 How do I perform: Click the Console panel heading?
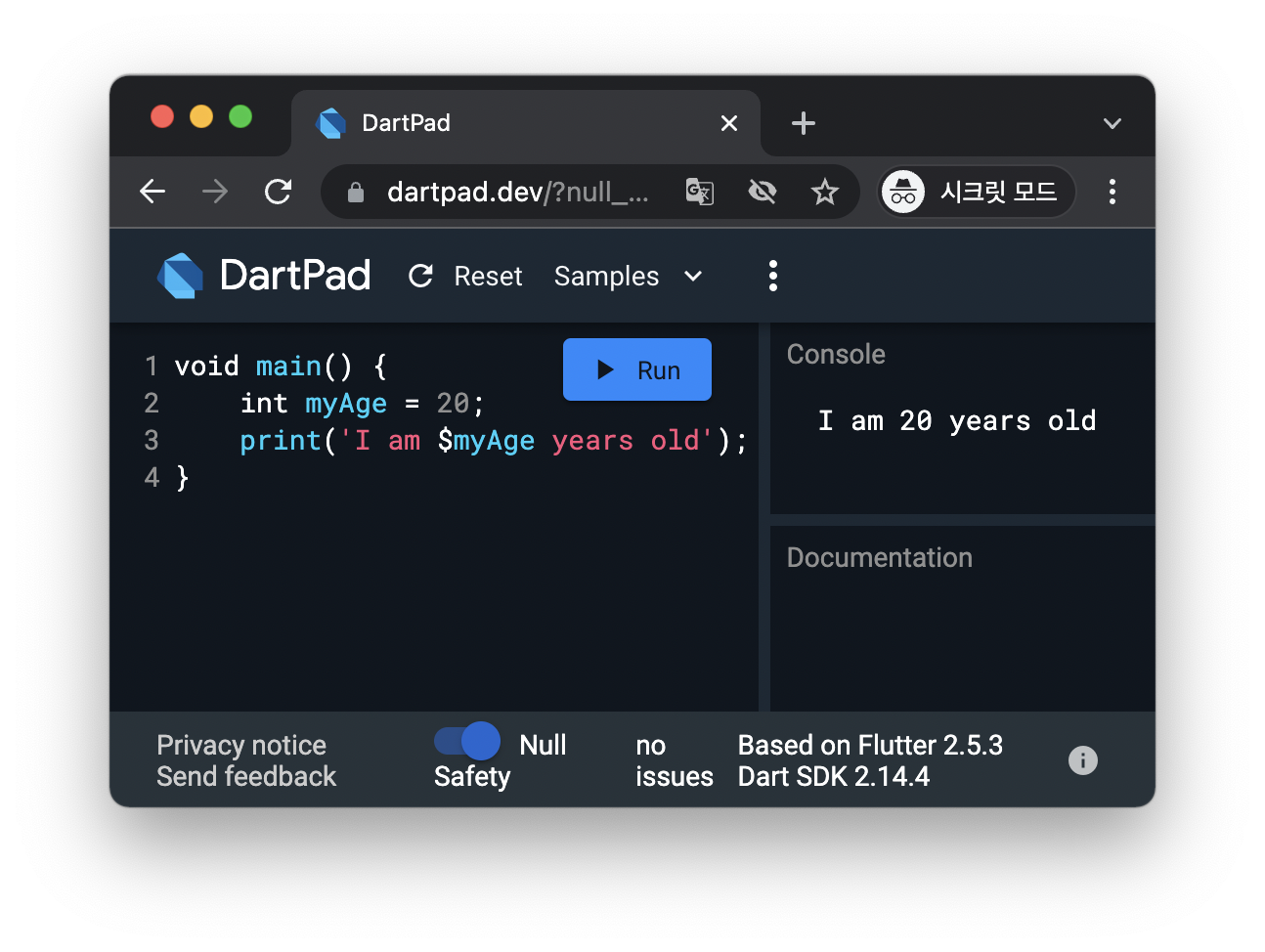point(836,354)
